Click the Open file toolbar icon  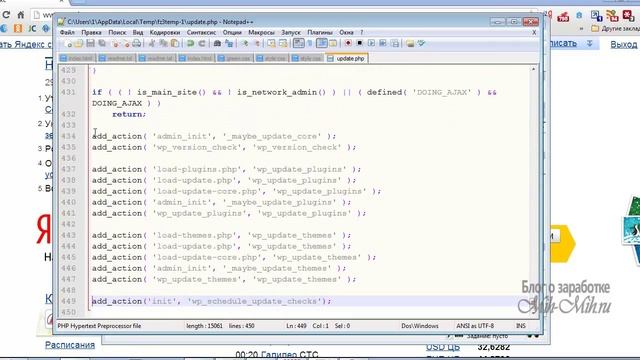coord(79,43)
